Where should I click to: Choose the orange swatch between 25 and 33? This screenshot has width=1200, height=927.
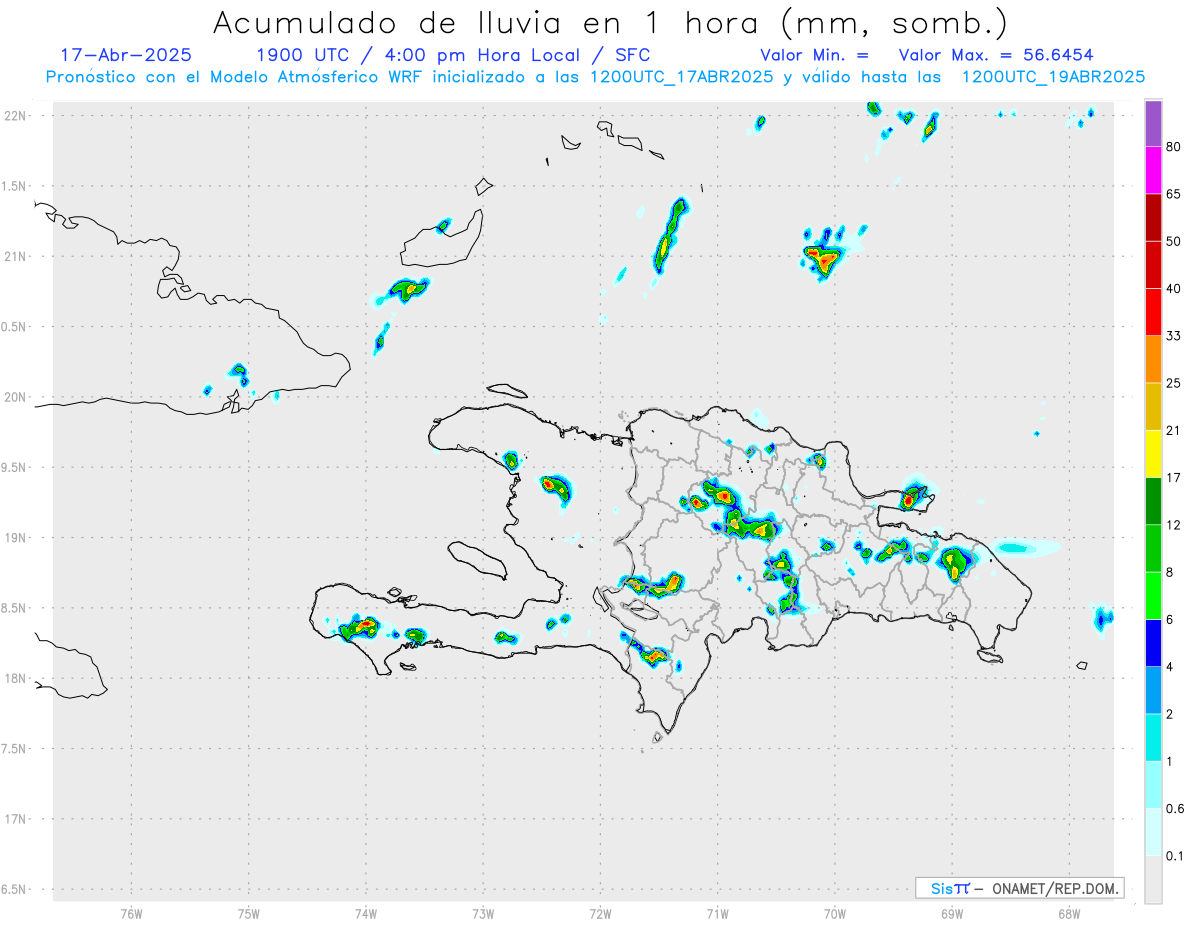pos(1153,359)
